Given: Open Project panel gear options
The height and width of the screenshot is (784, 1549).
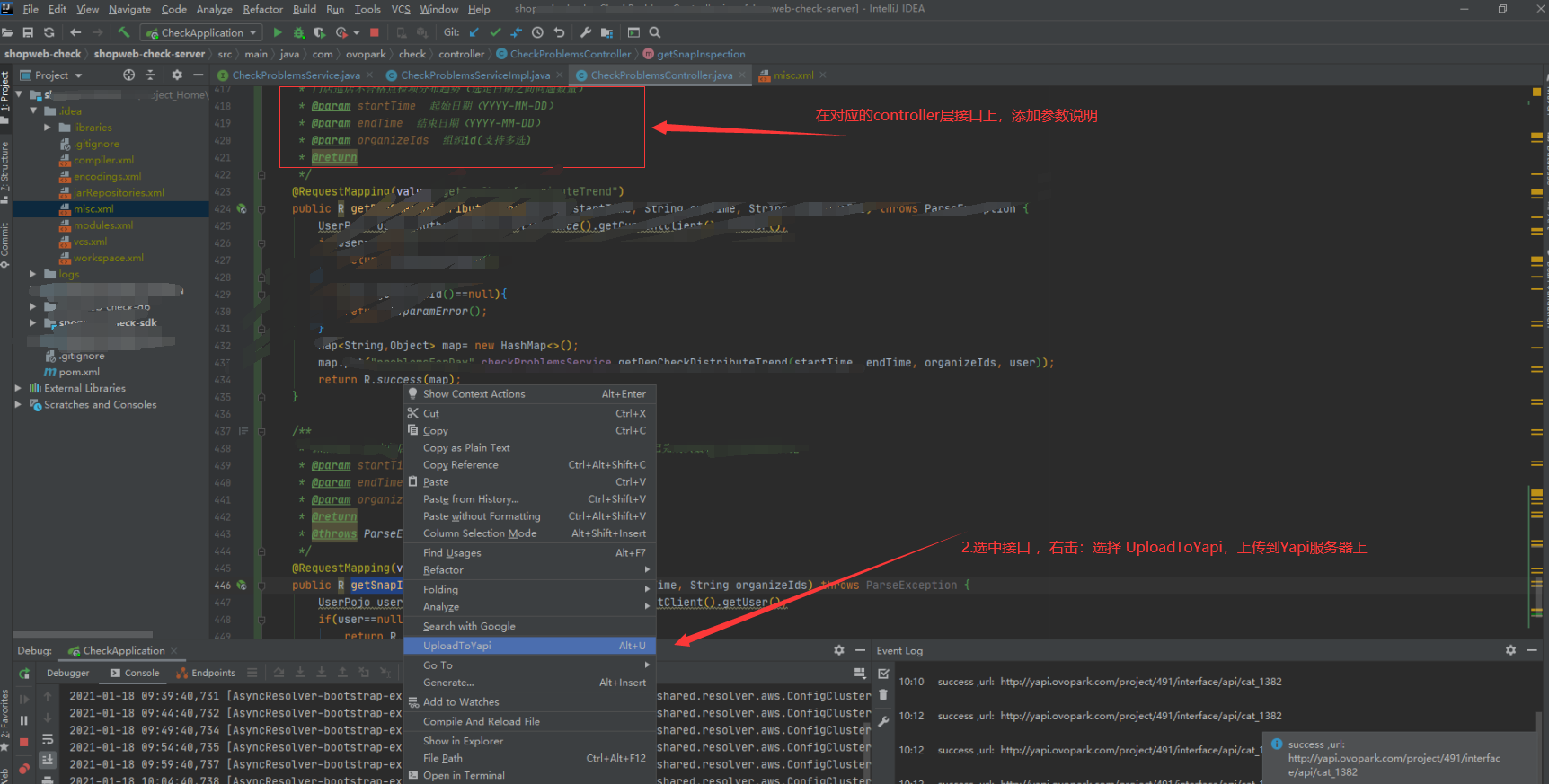Looking at the screenshot, I should coord(177,75).
